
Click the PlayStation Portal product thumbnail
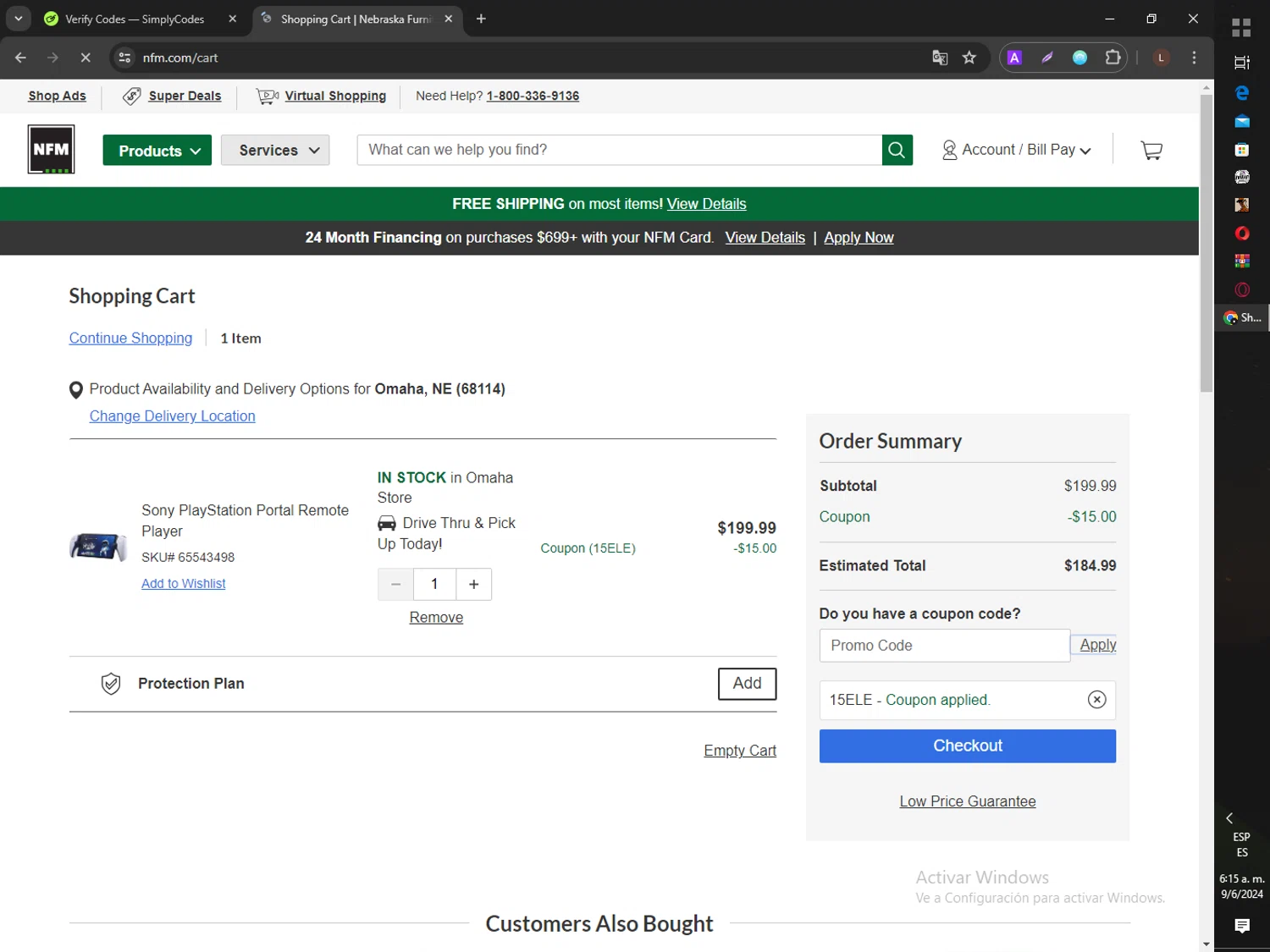[x=98, y=547]
